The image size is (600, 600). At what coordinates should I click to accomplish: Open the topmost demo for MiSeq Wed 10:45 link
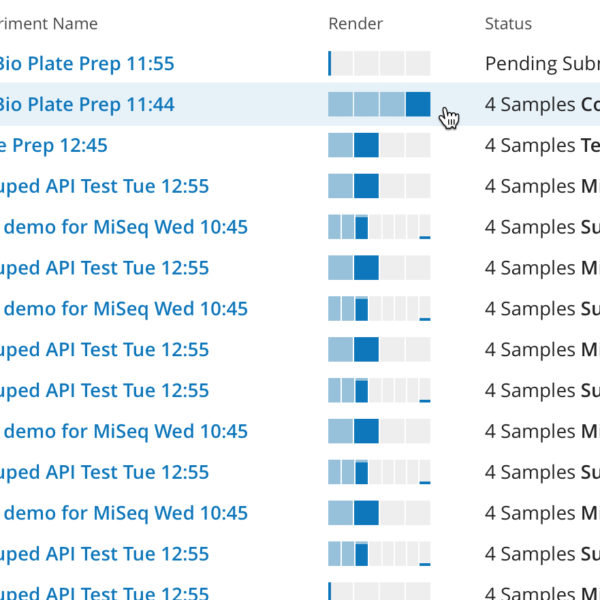[124, 228]
